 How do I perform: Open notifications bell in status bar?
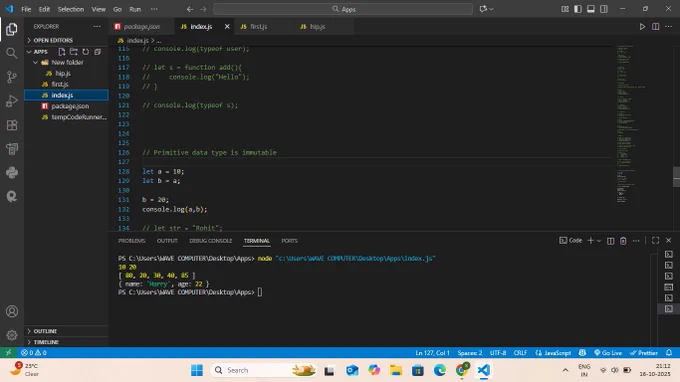(669, 353)
